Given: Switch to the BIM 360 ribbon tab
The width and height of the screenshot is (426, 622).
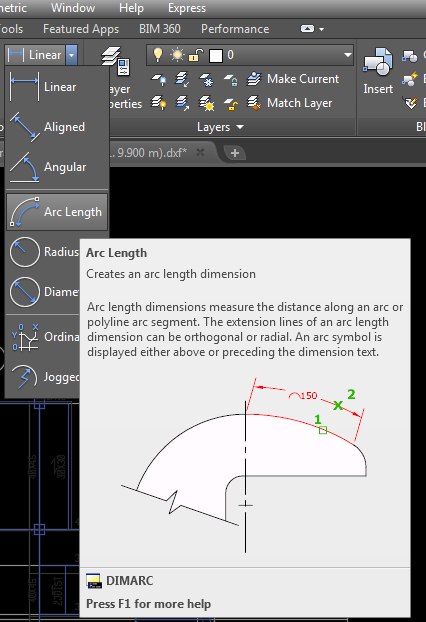Looking at the screenshot, I should tap(159, 29).
